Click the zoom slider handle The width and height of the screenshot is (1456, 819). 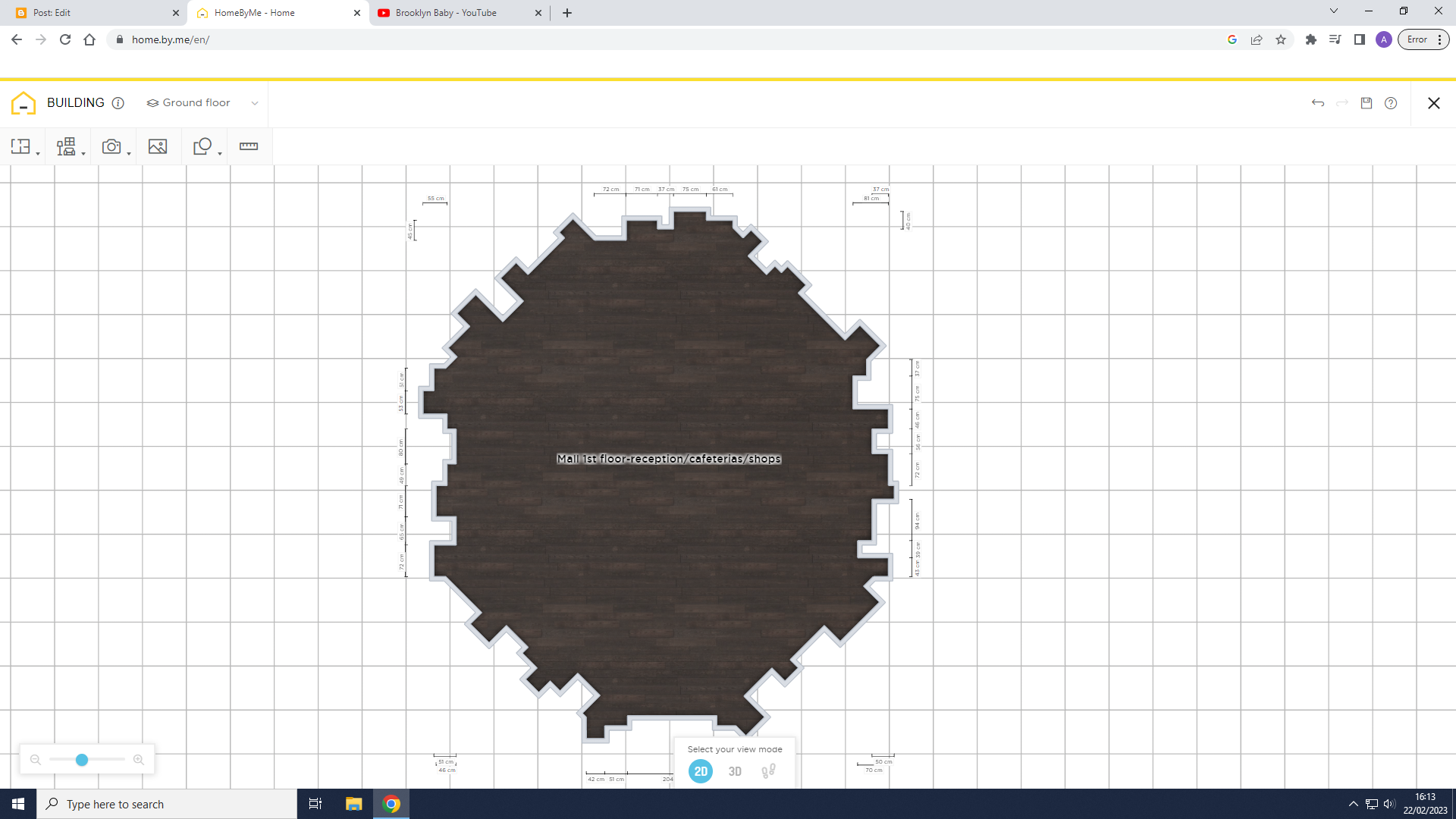82,760
